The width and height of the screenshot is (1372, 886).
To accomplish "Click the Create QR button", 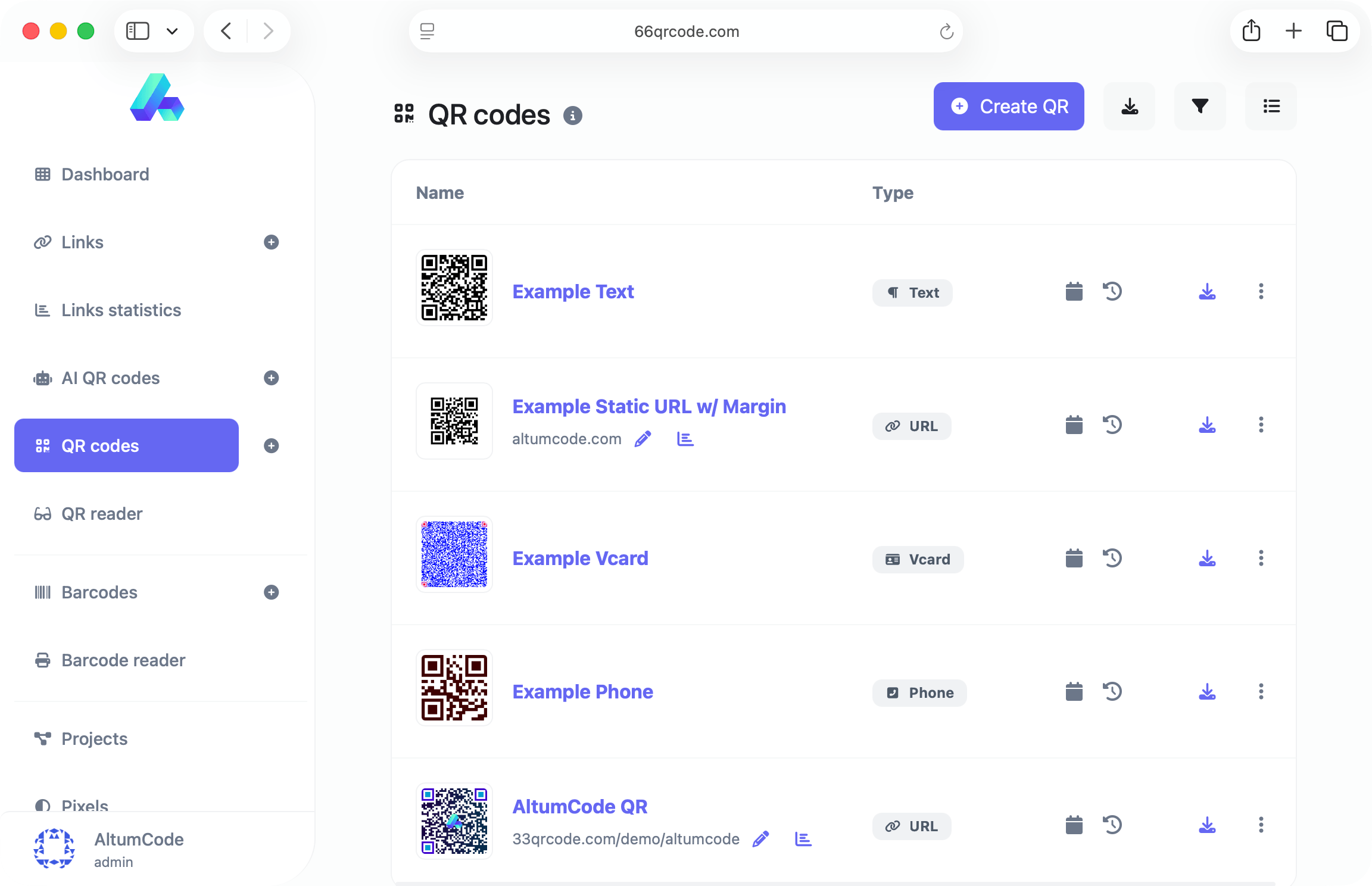I will tap(1008, 106).
